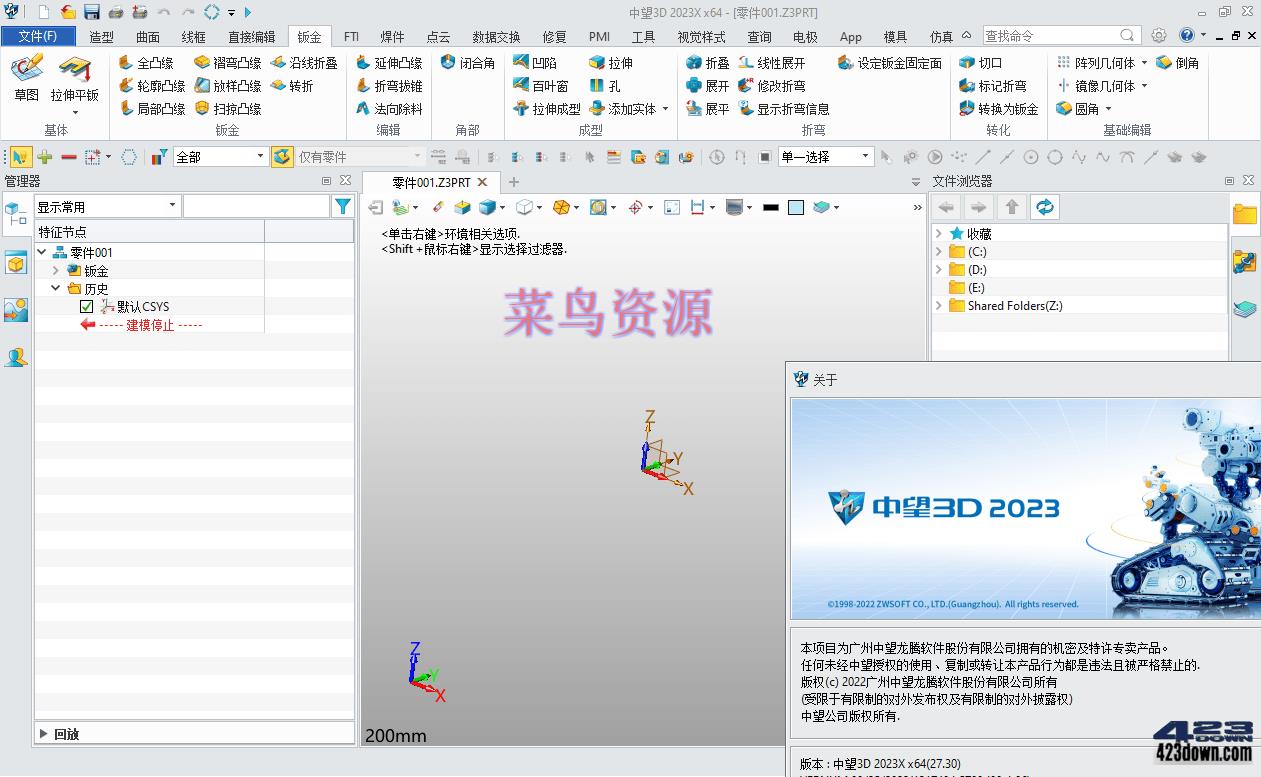Open the settings gear beside command search
This screenshot has width=1261, height=777.
pos(1158,34)
